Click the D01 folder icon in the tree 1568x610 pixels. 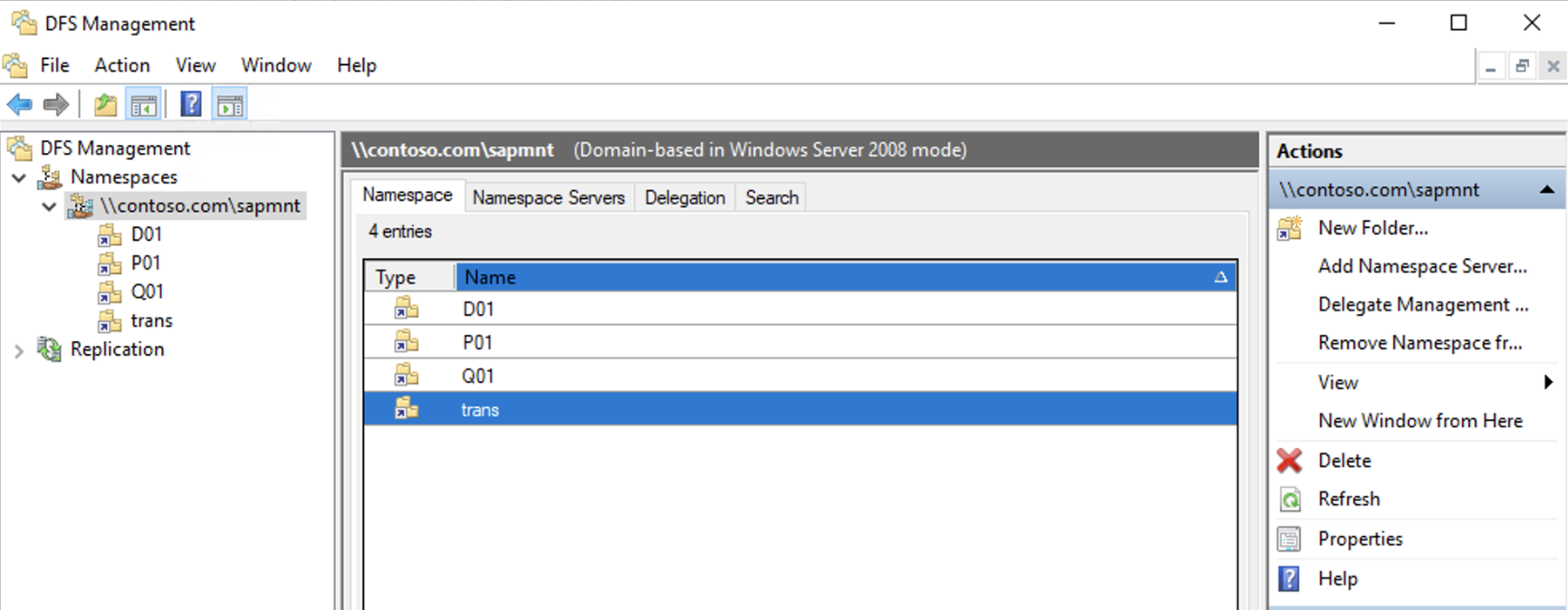[110, 234]
